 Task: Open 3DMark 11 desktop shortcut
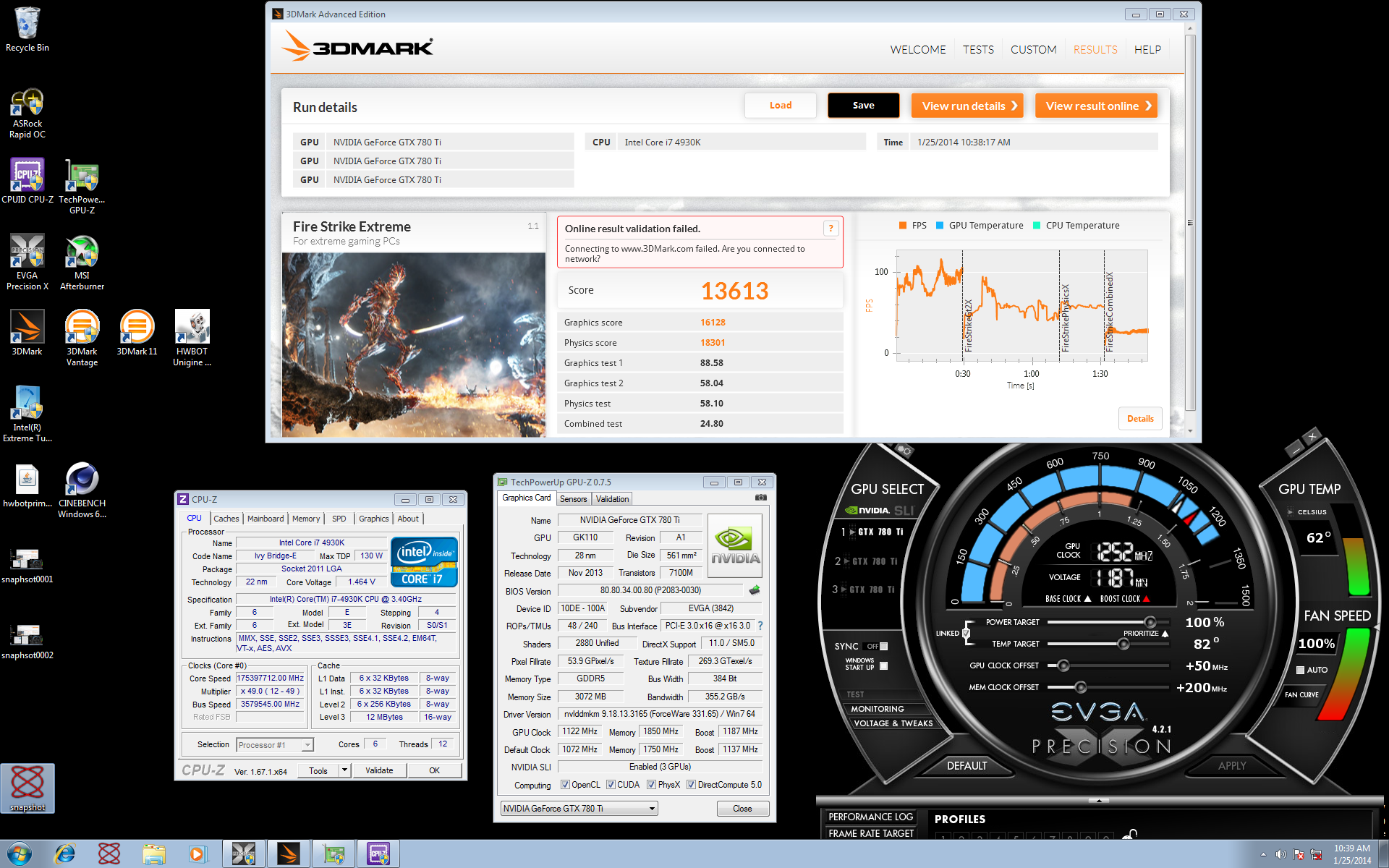137,333
